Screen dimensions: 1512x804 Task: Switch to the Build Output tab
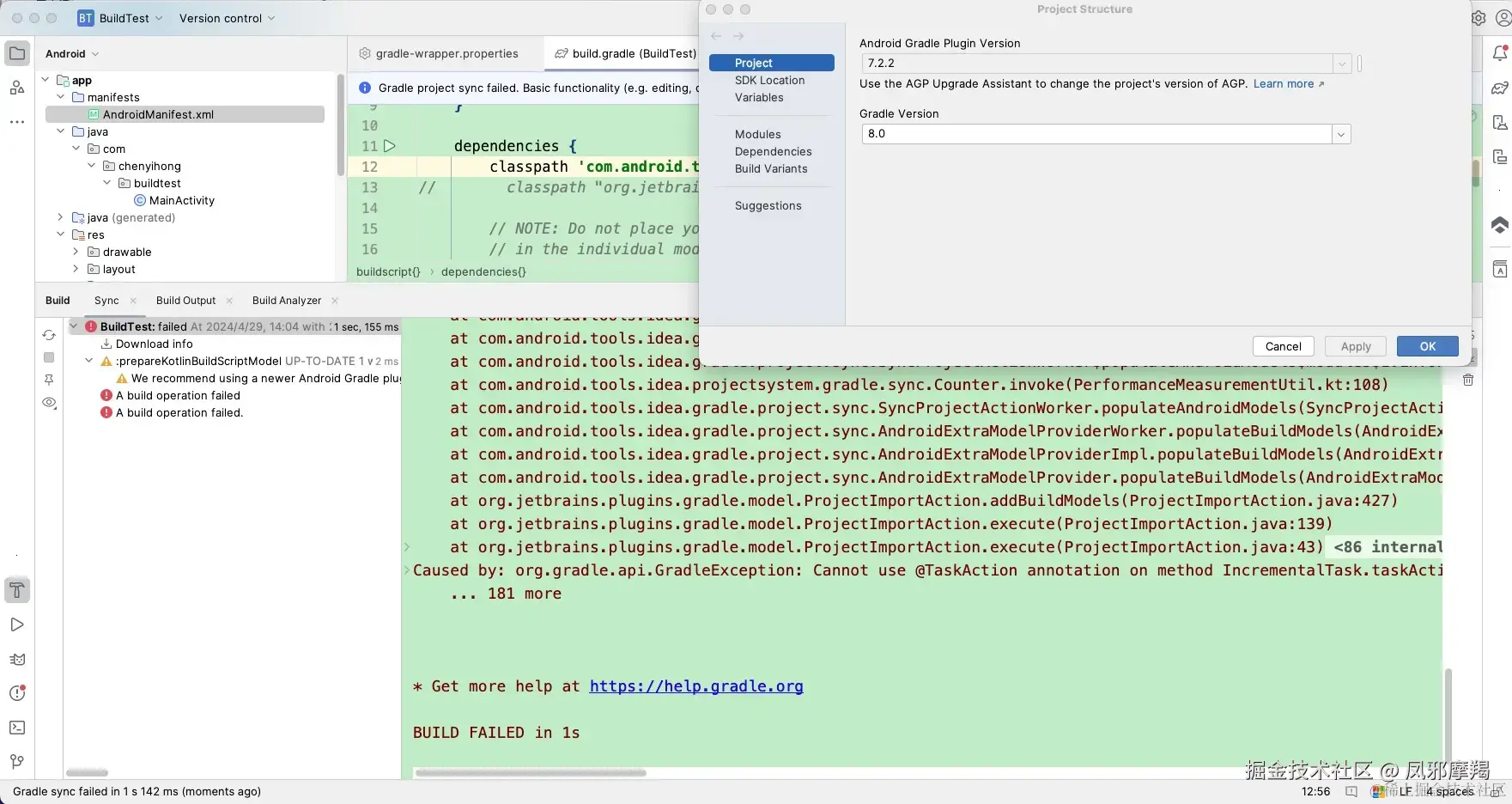pyautogui.click(x=185, y=301)
